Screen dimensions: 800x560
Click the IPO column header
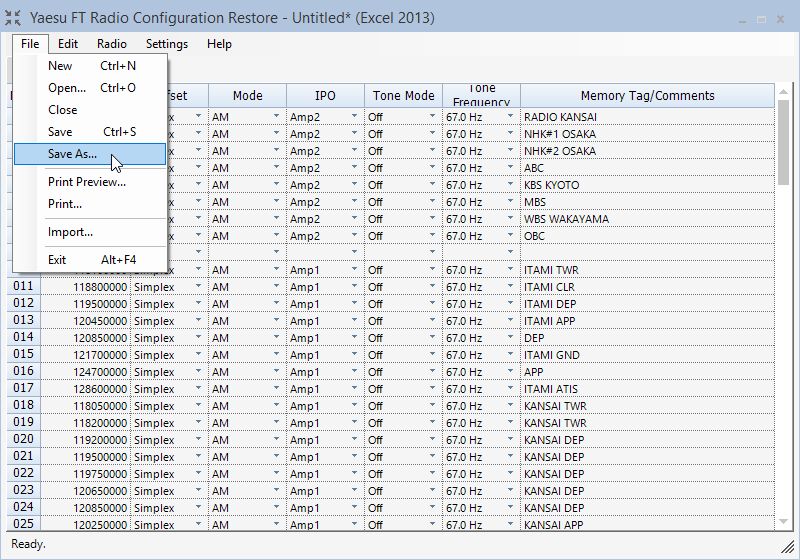[325, 95]
